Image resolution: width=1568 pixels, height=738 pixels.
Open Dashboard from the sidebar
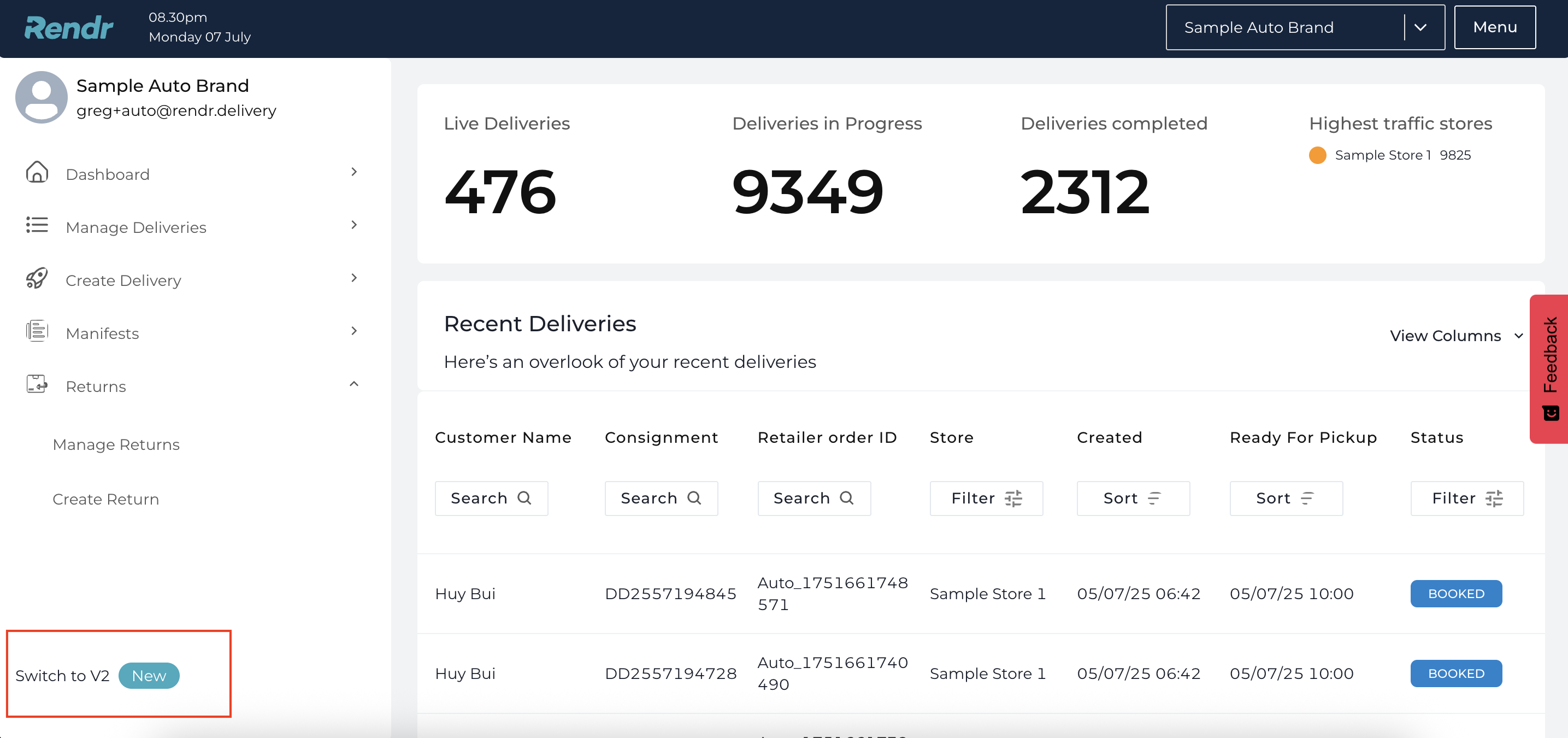108,174
